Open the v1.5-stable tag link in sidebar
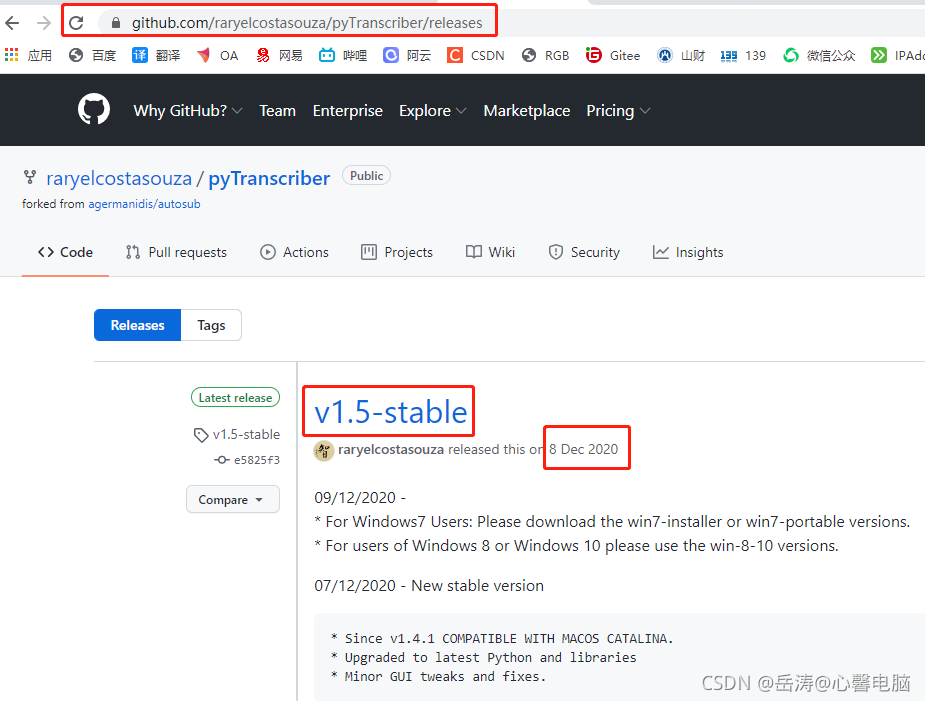Screen dimensions: 925x701 click(237, 435)
